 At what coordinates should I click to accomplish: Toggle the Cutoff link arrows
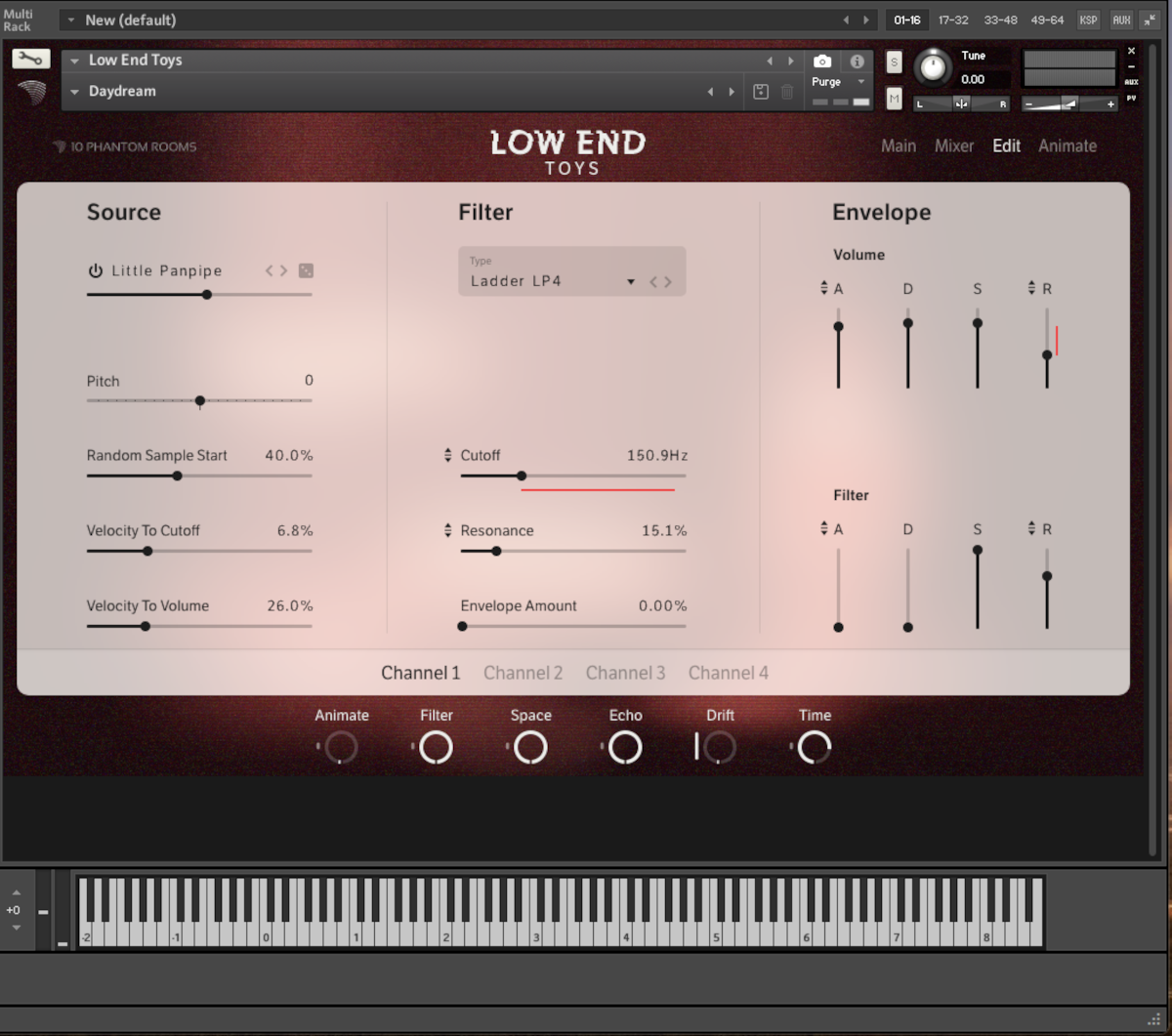pos(448,455)
